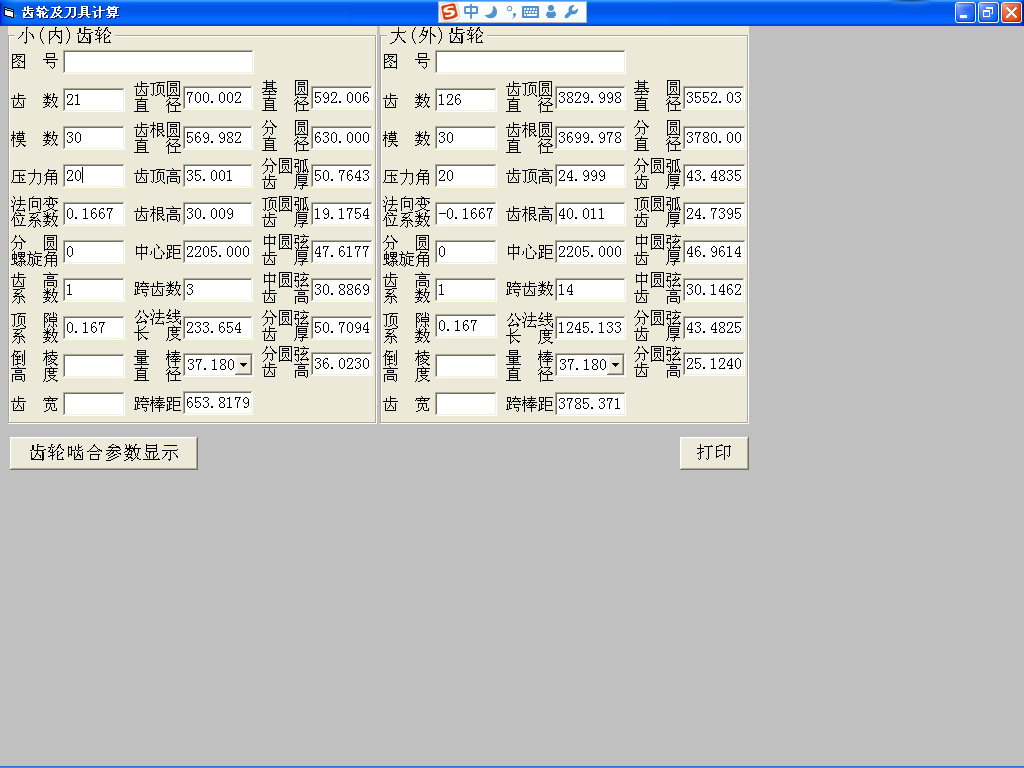1024x768 pixels.
Task: Edit small gear 跨齿数 value 3
Action: 218,289
